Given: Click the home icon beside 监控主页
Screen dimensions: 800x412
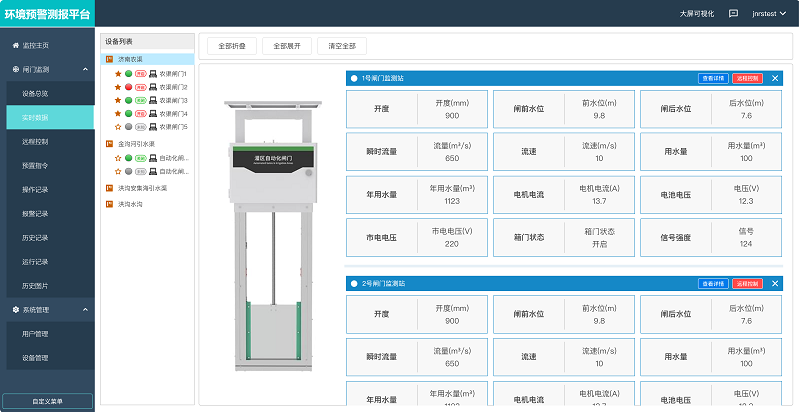Looking at the screenshot, I should click(15, 46).
